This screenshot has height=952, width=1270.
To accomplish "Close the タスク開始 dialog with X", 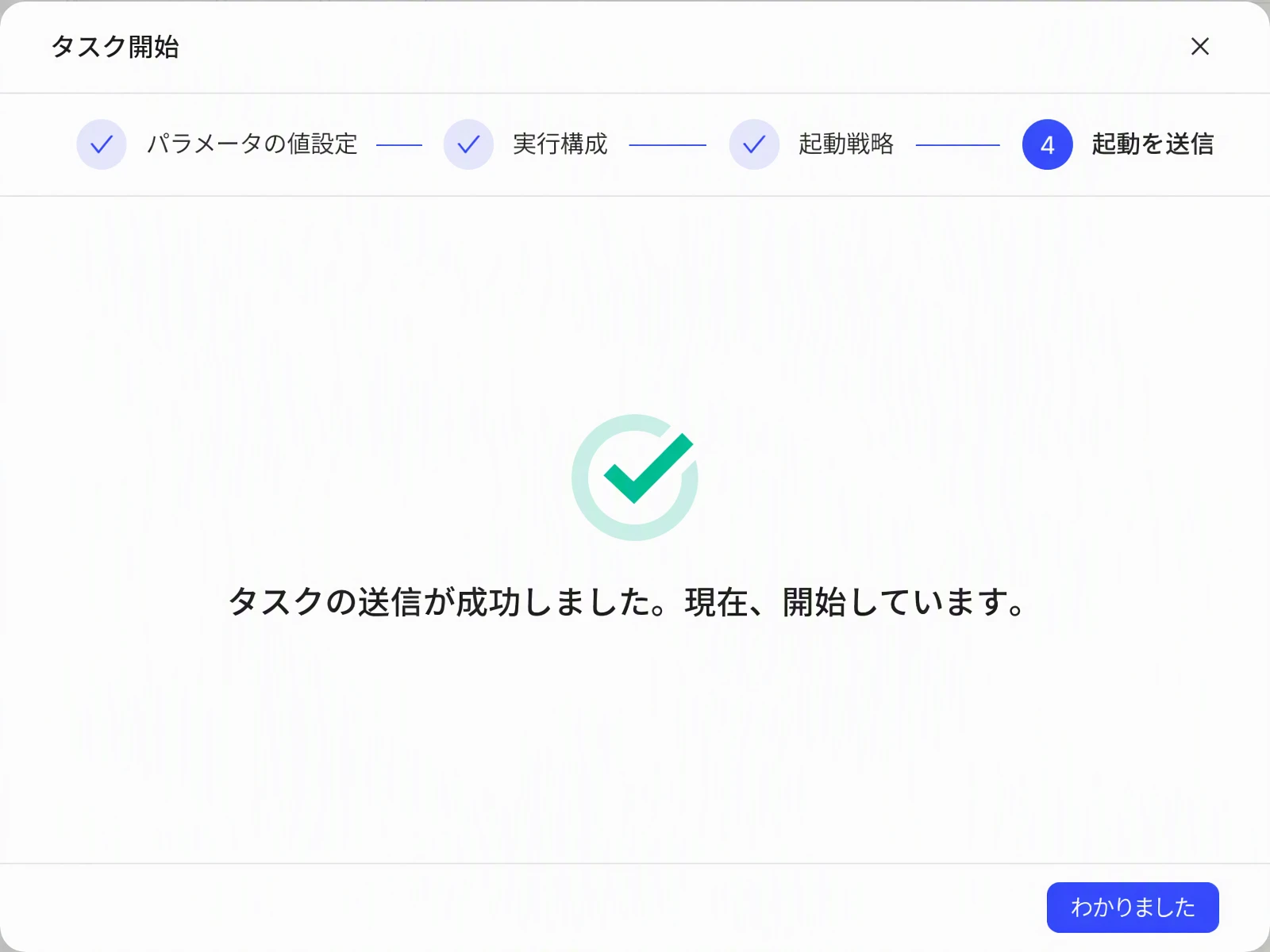I will (x=1199, y=46).
